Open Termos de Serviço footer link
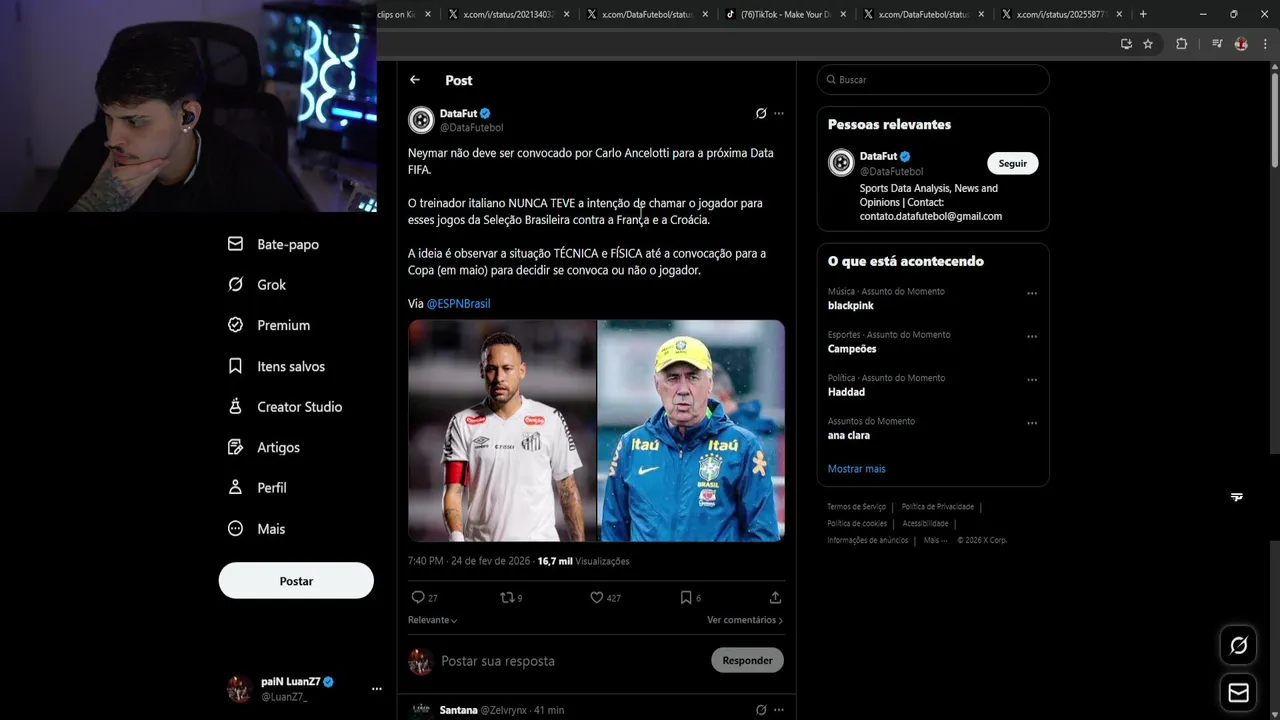 (856, 507)
